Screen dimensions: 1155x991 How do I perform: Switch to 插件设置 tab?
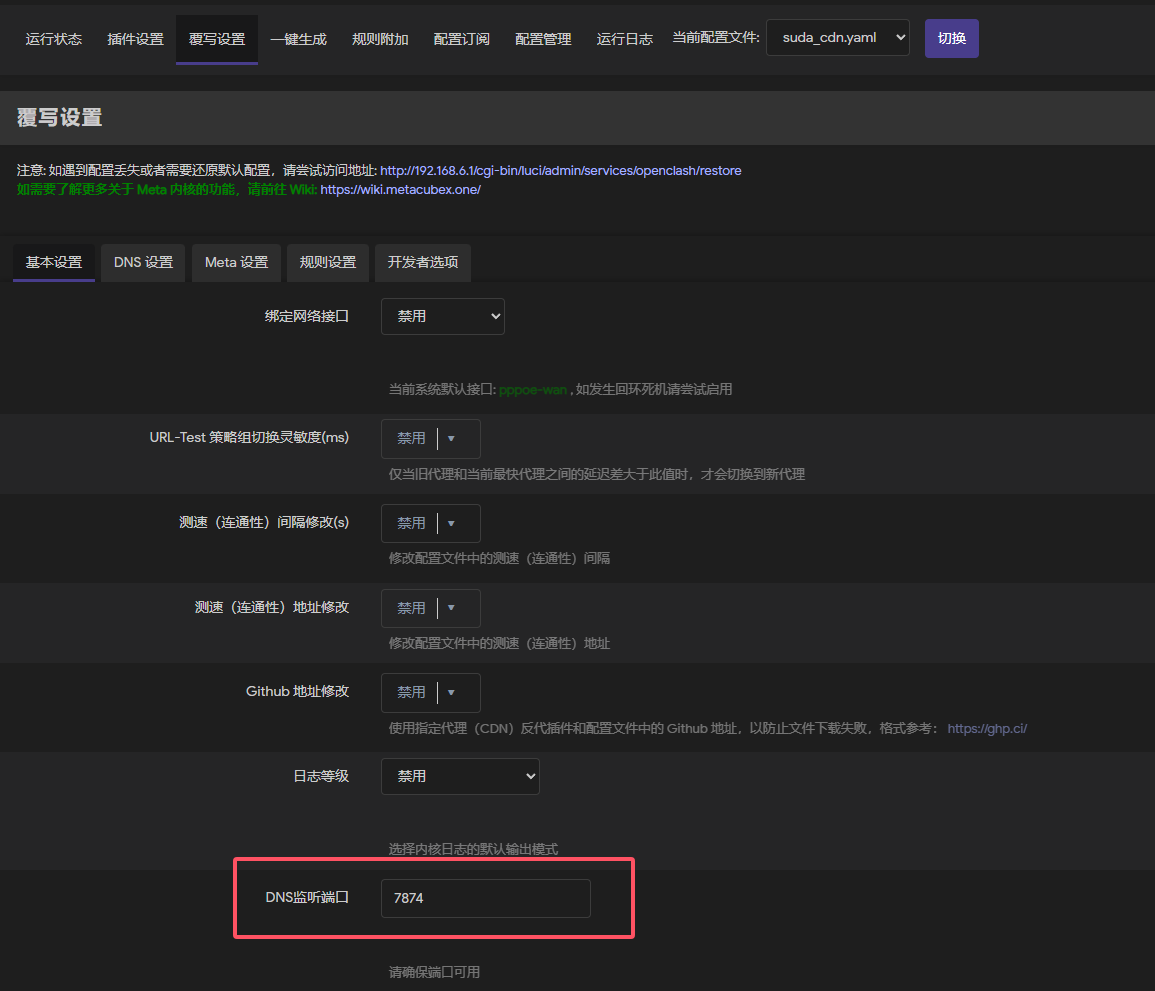pyautogui.click(x=135, y=39)
